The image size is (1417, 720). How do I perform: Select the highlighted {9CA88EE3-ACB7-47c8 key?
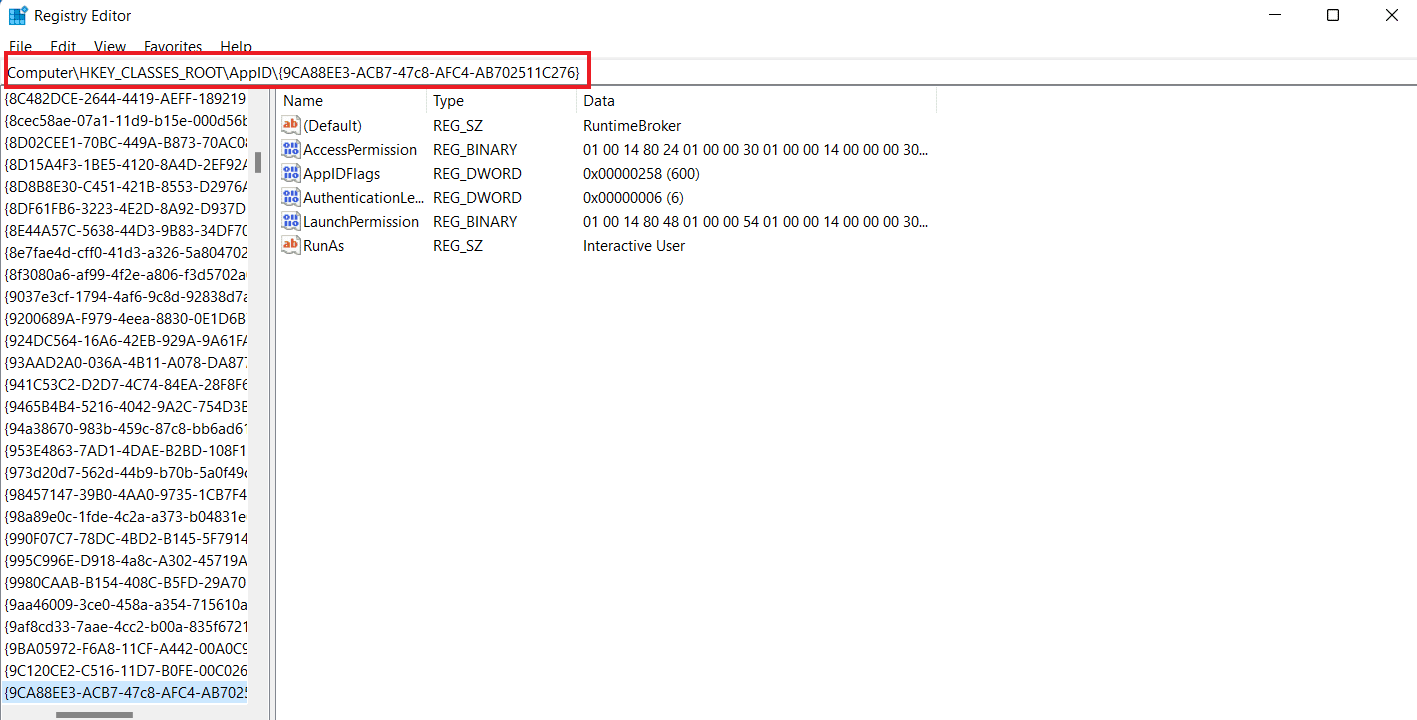pos(125,692)
